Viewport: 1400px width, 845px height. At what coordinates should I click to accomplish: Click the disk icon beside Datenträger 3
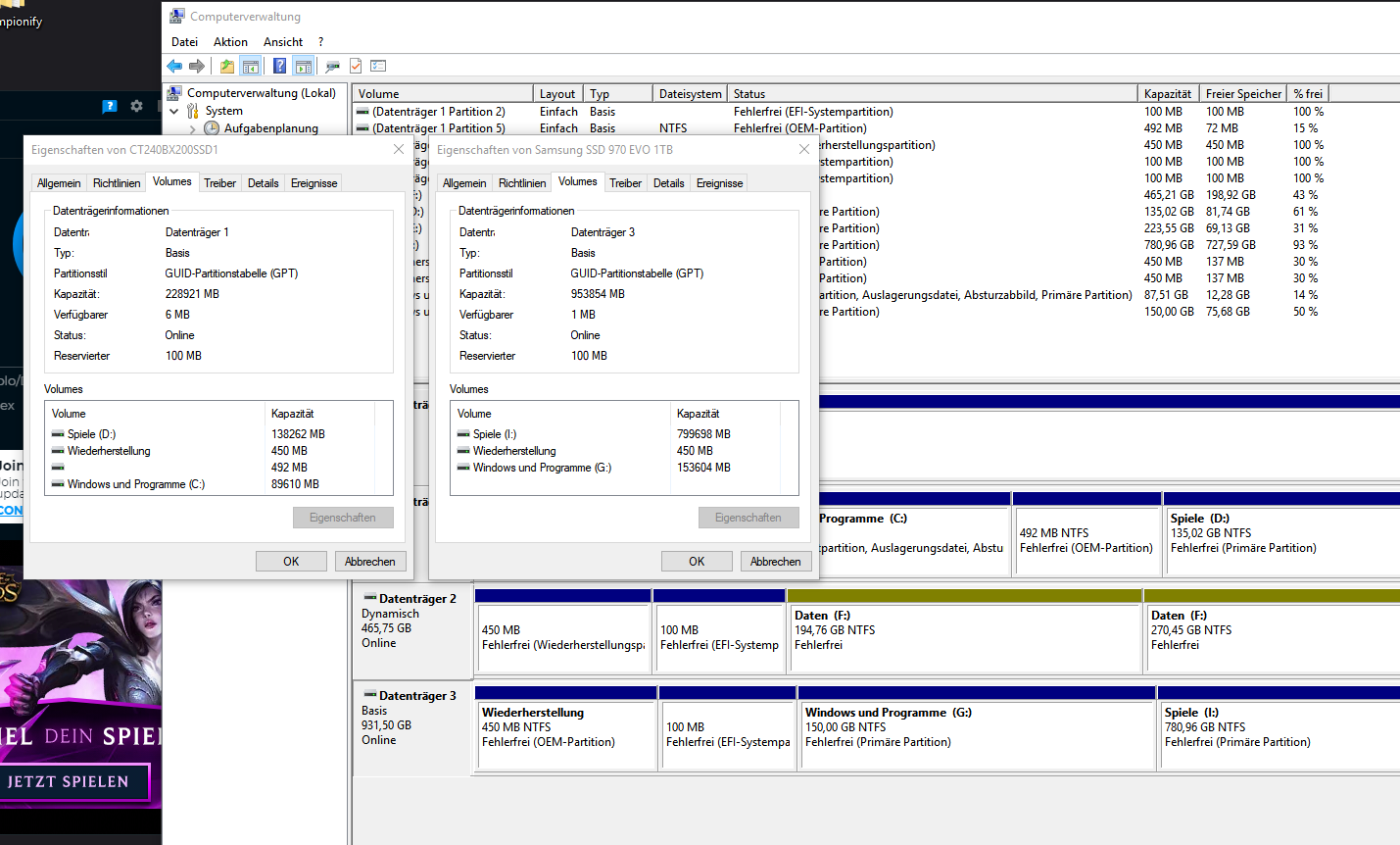coord(370,694)
